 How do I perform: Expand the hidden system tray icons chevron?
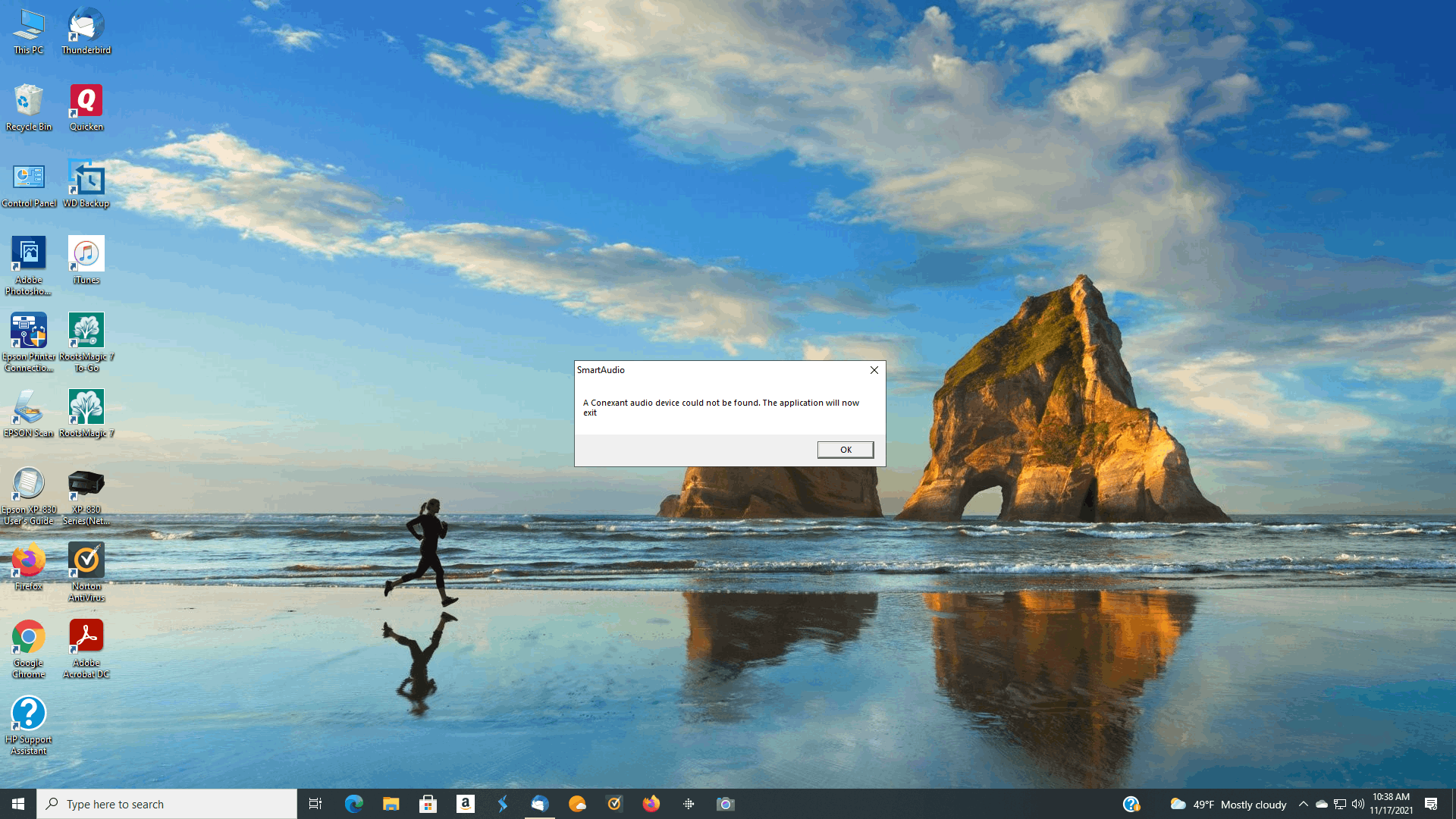[x=1303, y=804]
